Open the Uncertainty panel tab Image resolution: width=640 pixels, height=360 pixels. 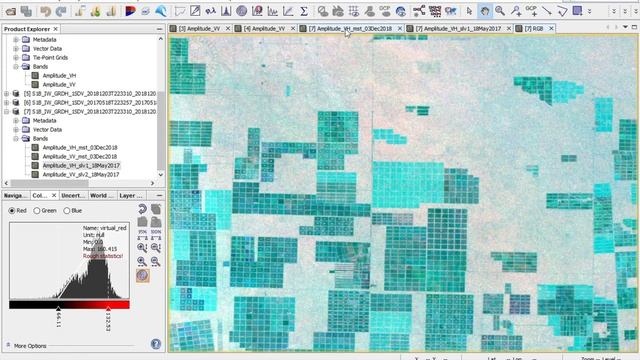[x=73, y=196]
